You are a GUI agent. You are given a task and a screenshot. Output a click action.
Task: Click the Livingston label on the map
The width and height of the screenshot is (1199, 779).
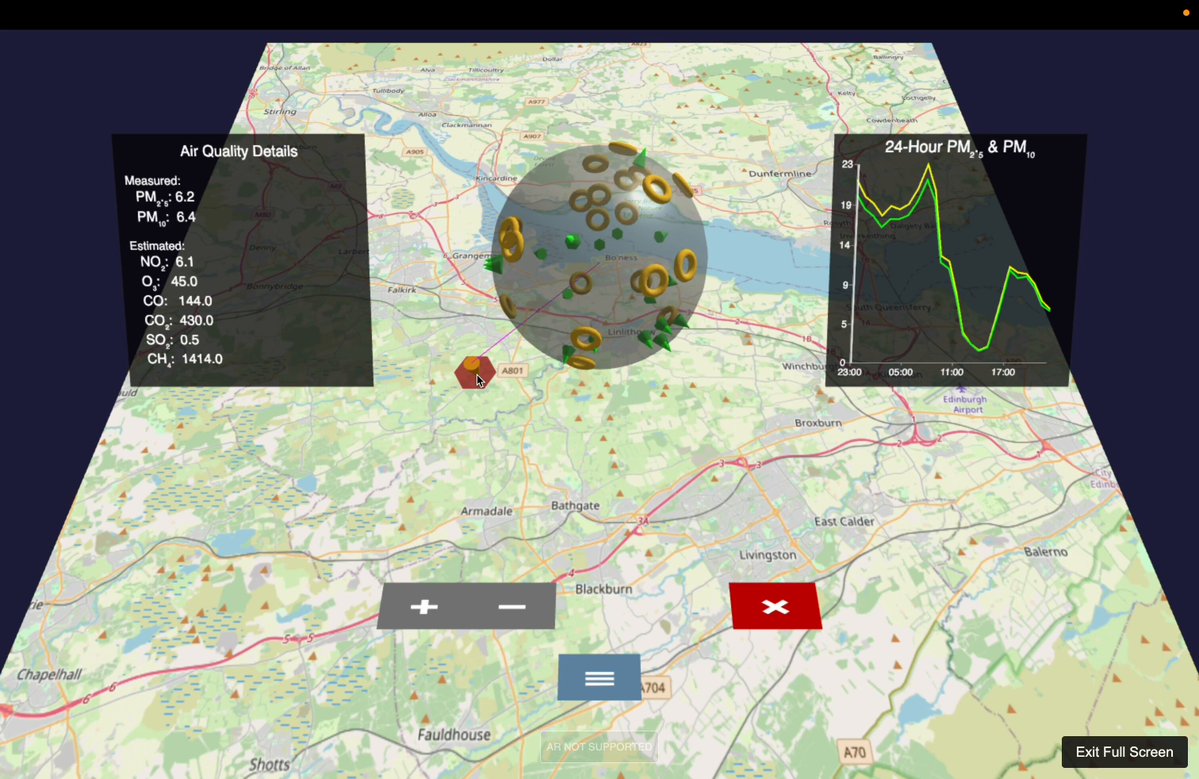(x=768, y=555)
